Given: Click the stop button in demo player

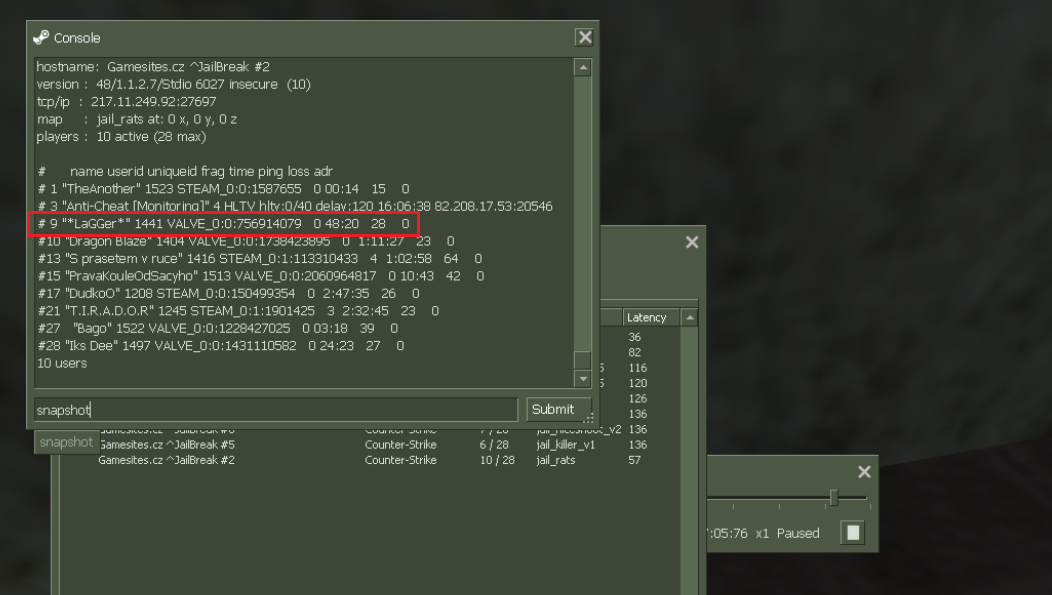Looking at the screenshot, I should [x=853, y=533].
